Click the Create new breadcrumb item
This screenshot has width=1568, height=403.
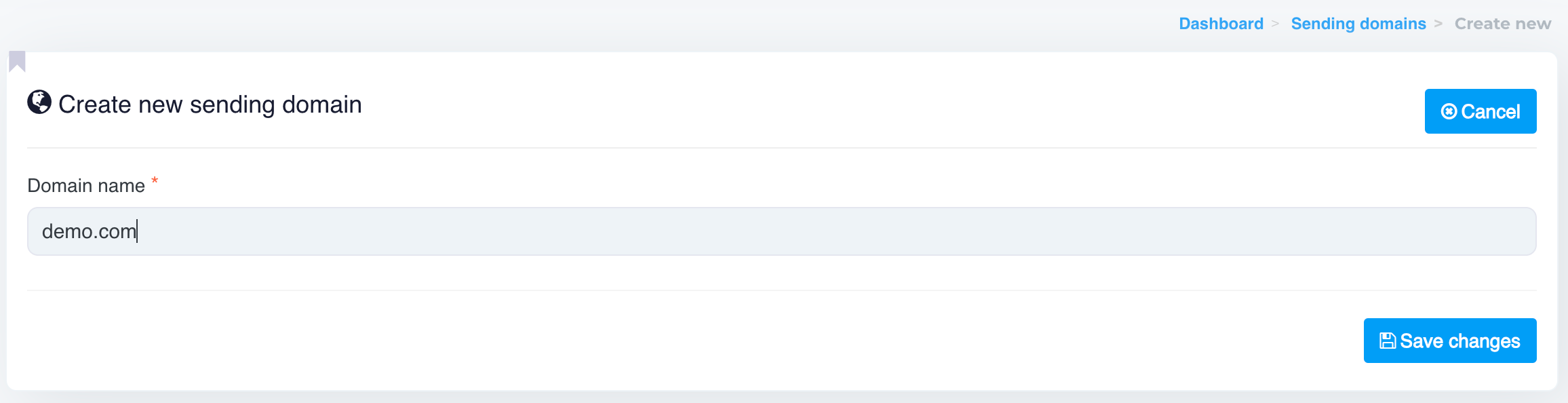point(1502,24)
